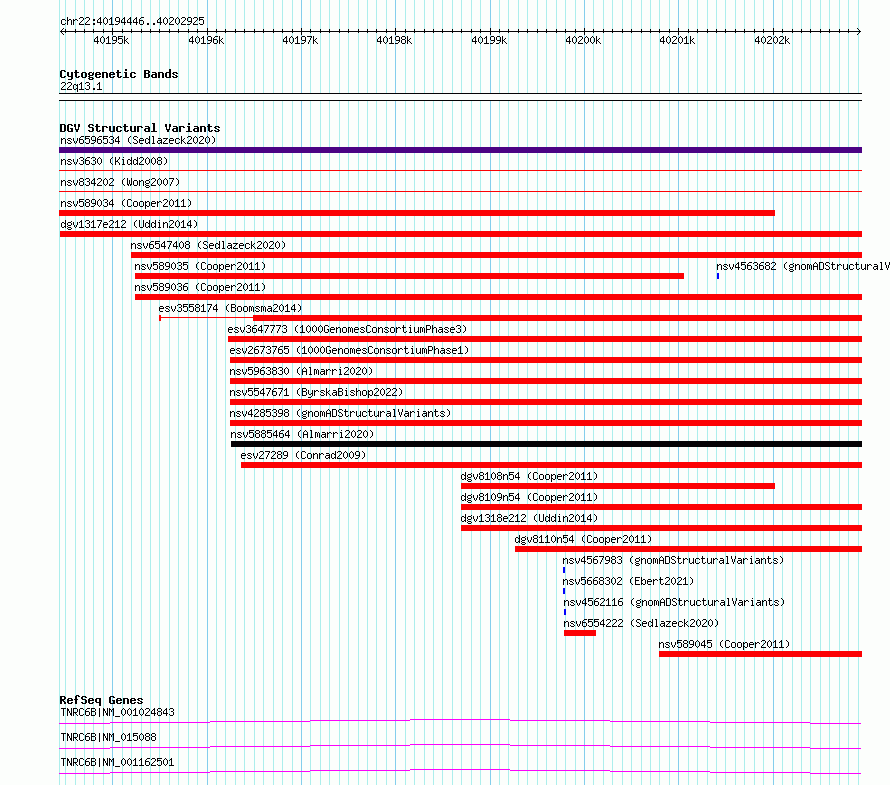The height and width of the screenshot is (785, 890).
Task: Click the RefSeq Genes track title
Action: click(x=101, y=700)
